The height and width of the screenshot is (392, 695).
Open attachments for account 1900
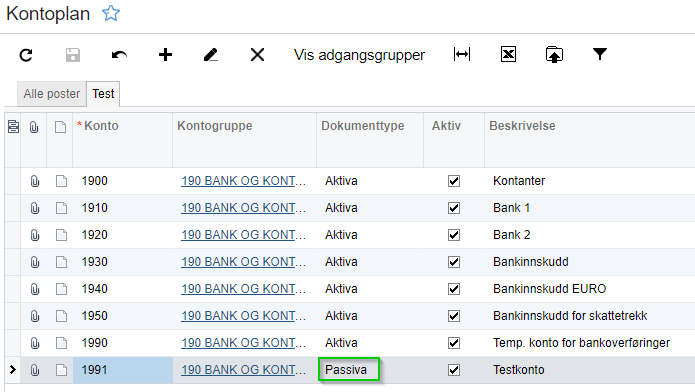point(35,181)
